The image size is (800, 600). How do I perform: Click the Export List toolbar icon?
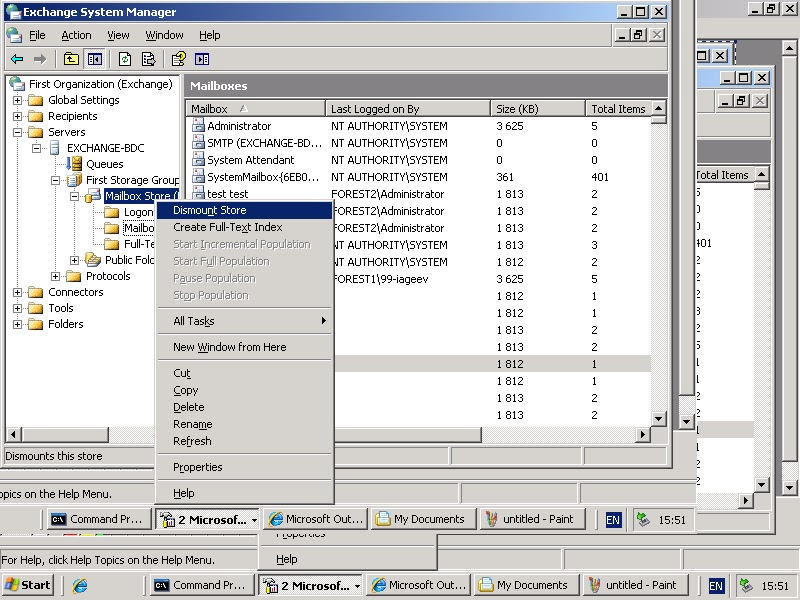coord(148,59)
